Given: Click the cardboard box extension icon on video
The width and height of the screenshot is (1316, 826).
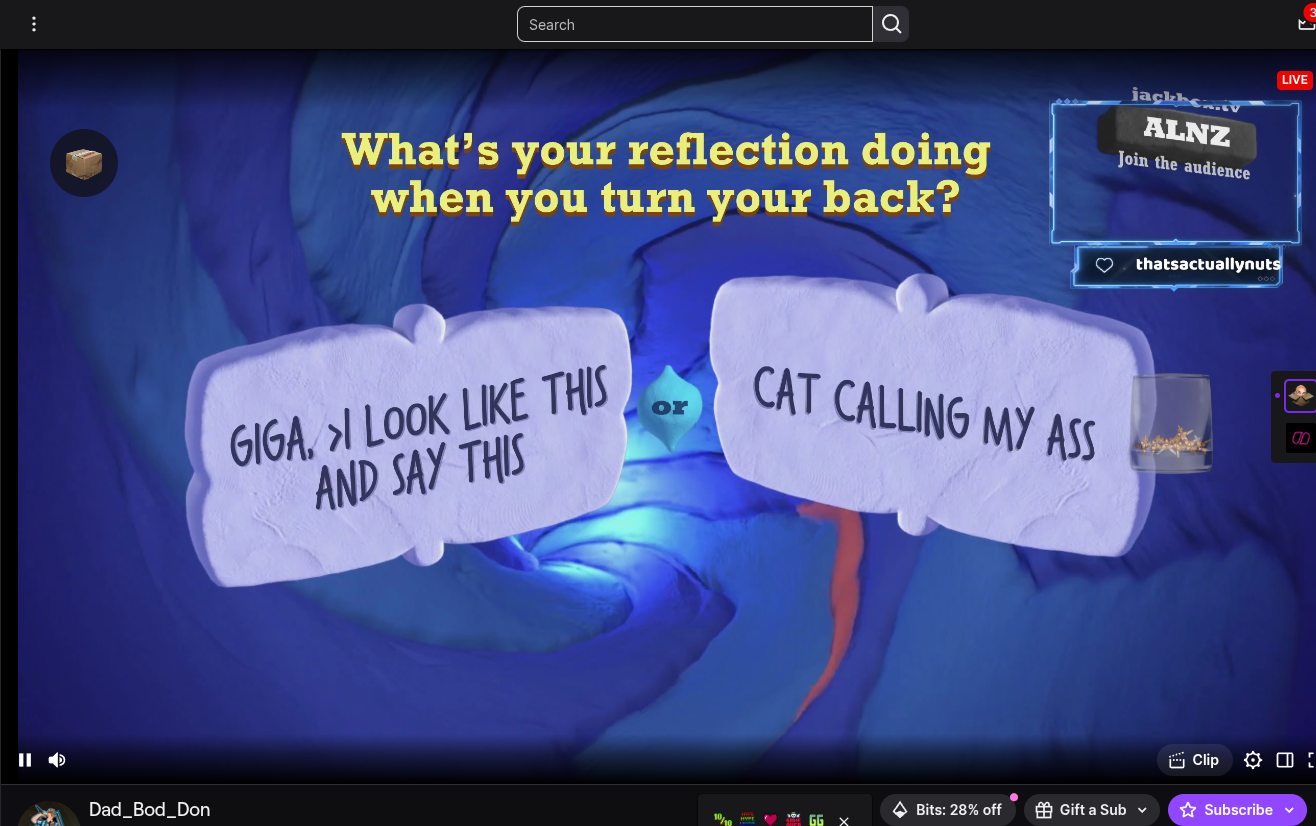Looking at the screenshot, I should [x=84, y=163].
